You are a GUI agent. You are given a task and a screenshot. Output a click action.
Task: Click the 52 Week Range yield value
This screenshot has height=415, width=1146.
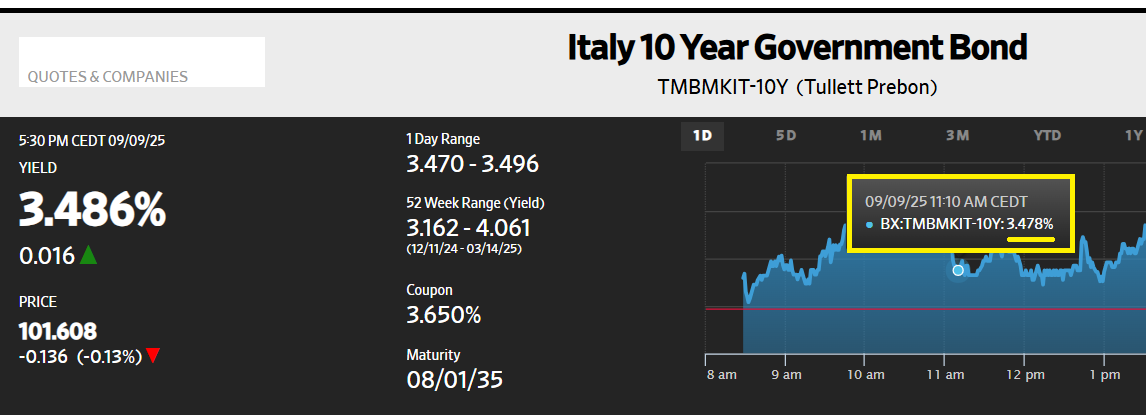tap(468, 228)
